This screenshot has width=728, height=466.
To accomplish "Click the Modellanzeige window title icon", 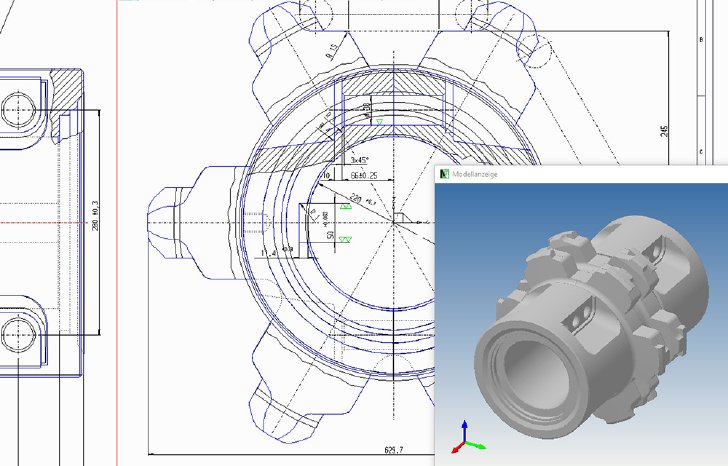I will point(444,174).
